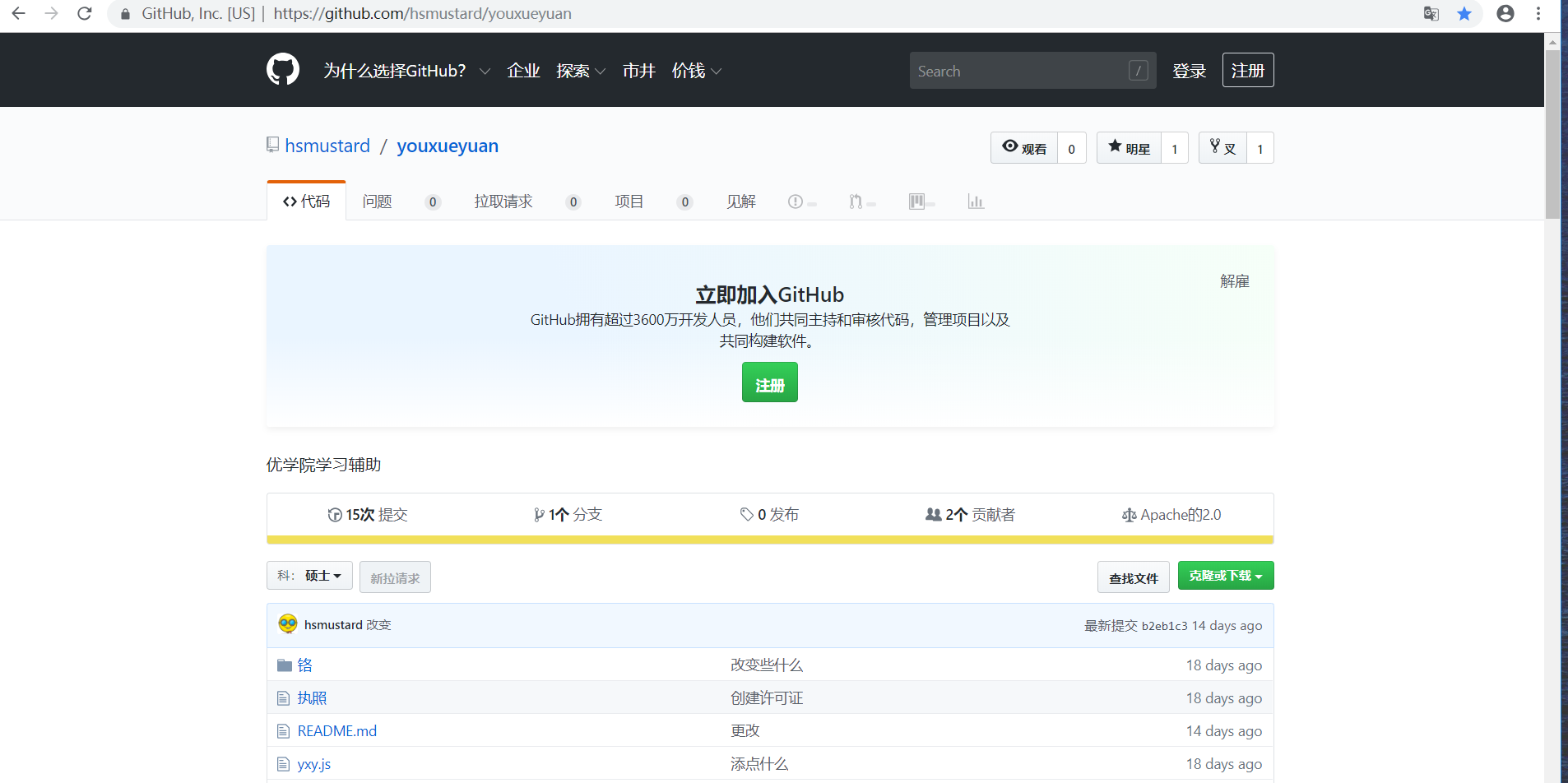This screenshot has height=783, width=1568.
Task: Click the 查找文件 button
Action: coord(1134,577)
